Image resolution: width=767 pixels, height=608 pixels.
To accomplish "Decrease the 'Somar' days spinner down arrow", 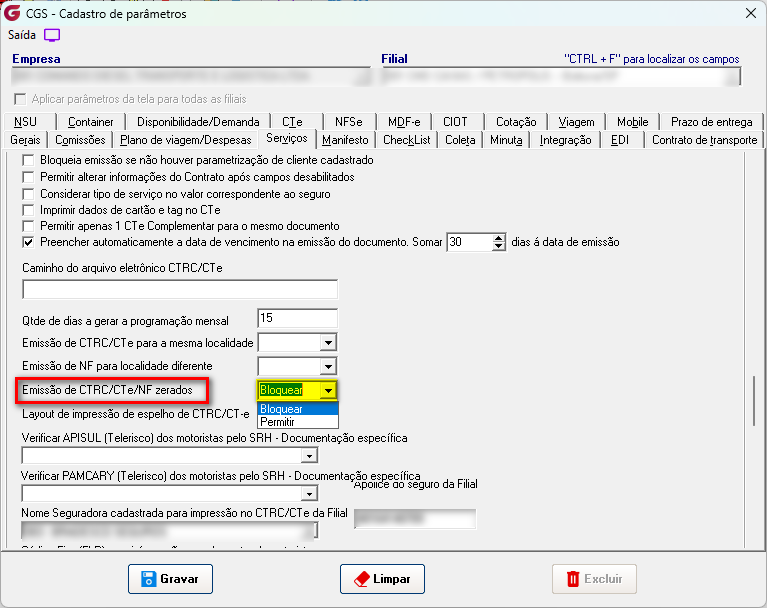I will tap(498, 246).
